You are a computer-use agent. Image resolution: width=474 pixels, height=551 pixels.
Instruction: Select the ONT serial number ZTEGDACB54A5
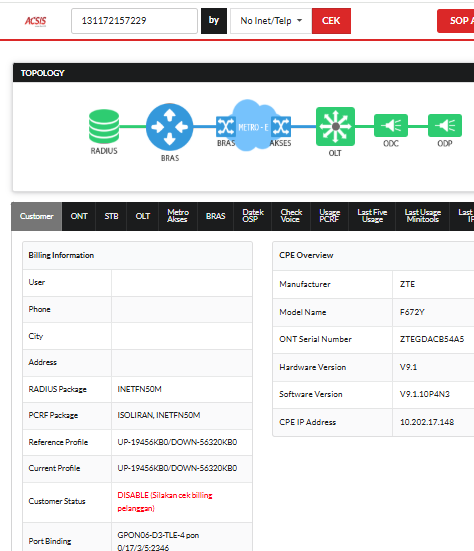pyautogui.click(x=432, y=339)
